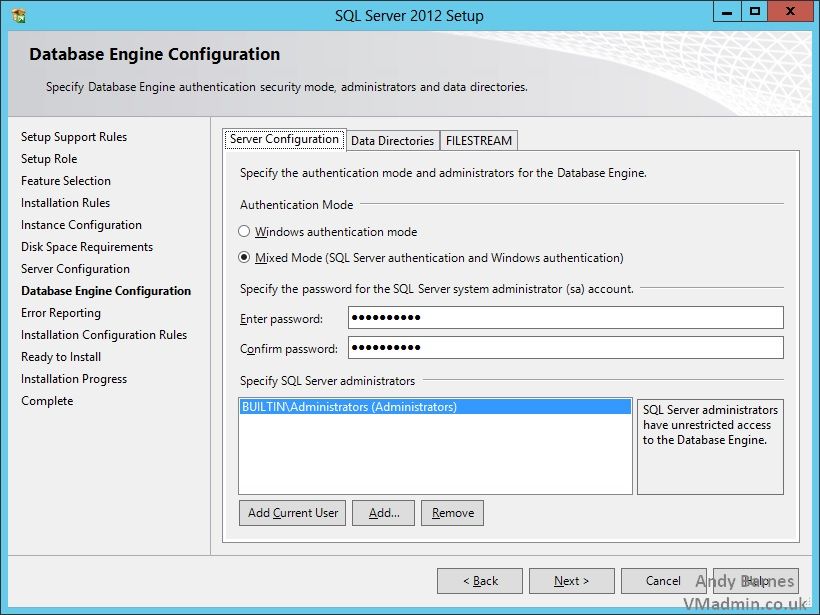Maximize the SQL Server 2012 Setup window
Image resolution: width=820 pixels, height=615 pixels.
click(756, 12)
